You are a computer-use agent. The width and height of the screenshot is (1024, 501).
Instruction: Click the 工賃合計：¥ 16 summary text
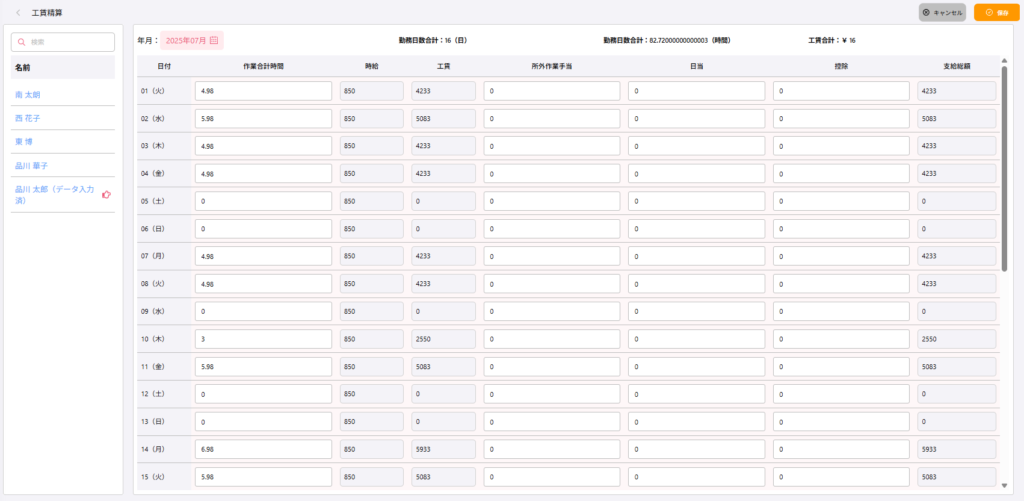point(832,40)
